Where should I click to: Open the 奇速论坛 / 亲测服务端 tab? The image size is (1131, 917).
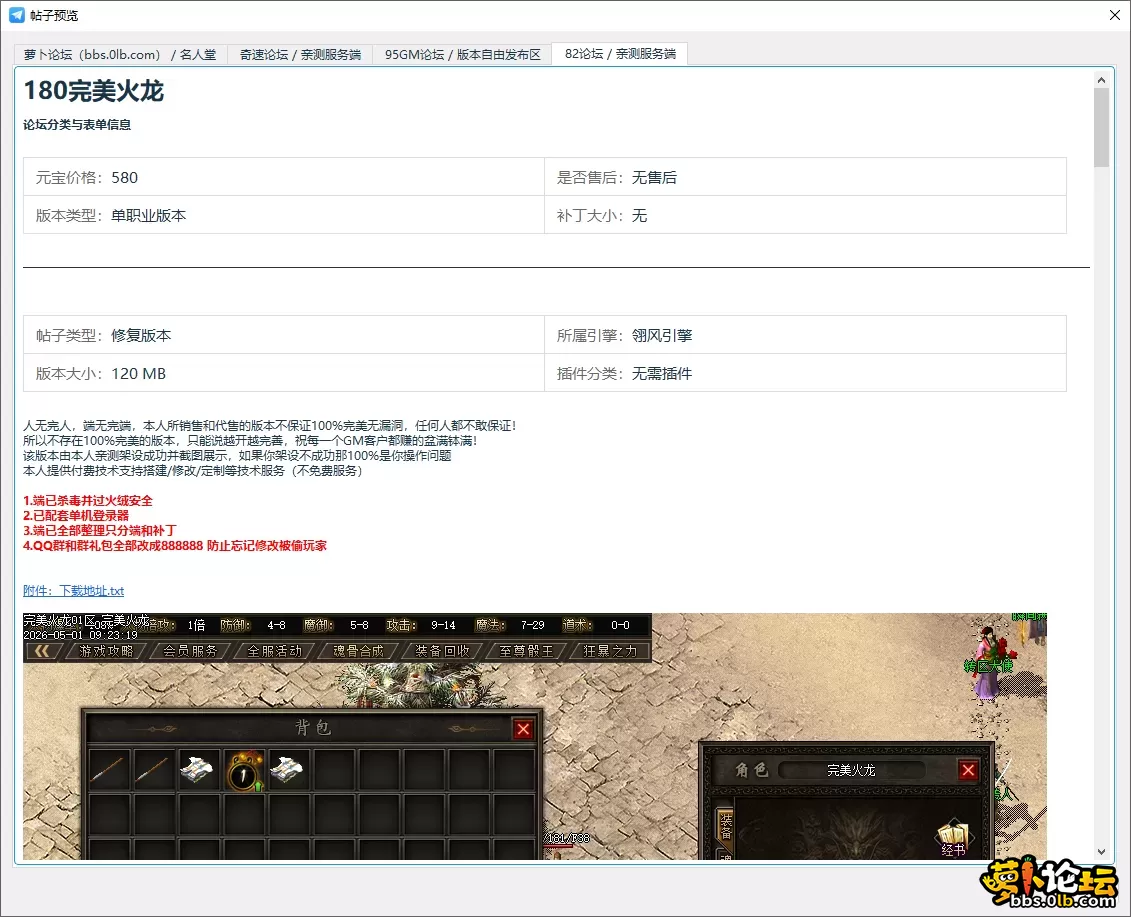(300, 54)
